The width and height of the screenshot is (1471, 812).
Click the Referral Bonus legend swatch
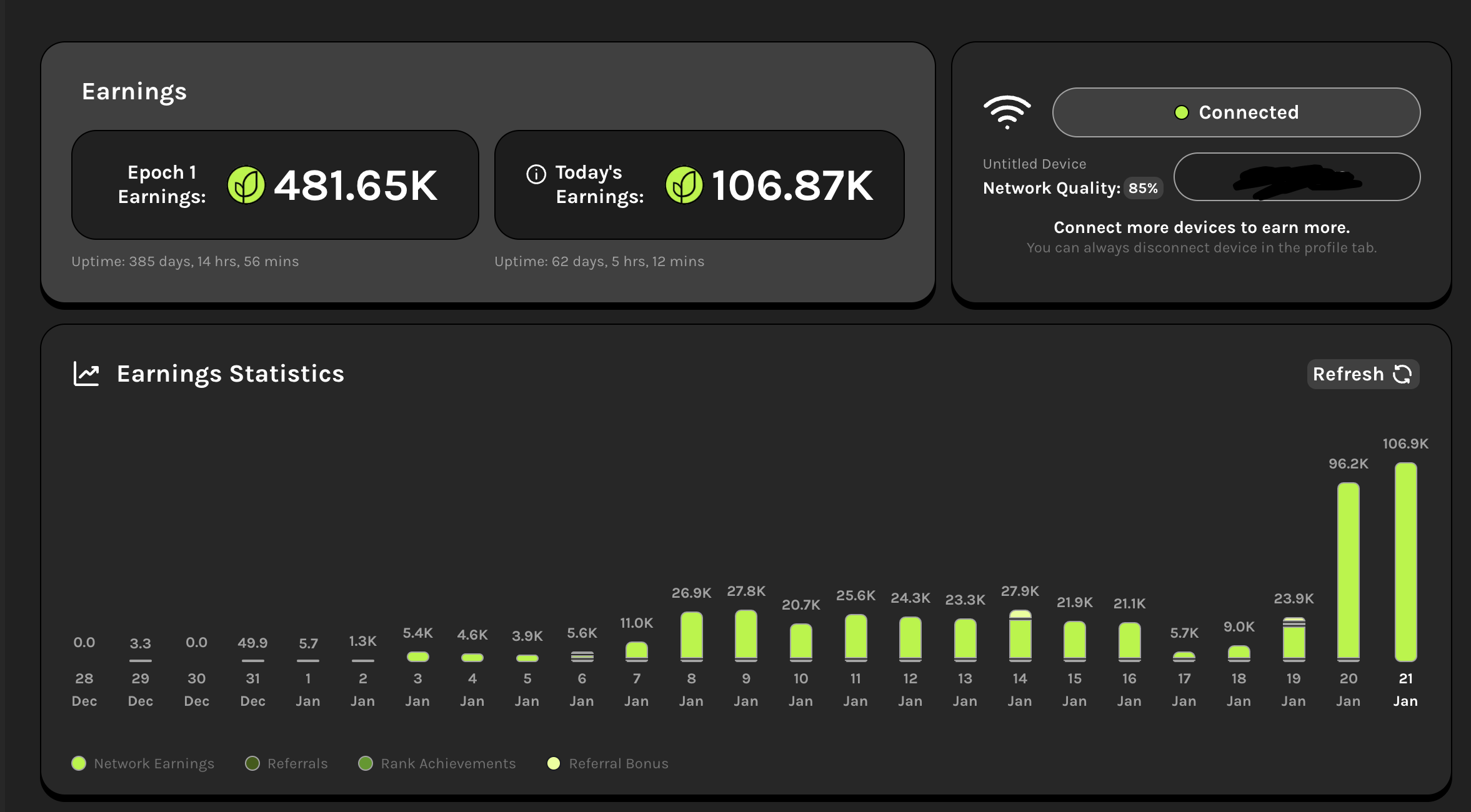[554, 763]
